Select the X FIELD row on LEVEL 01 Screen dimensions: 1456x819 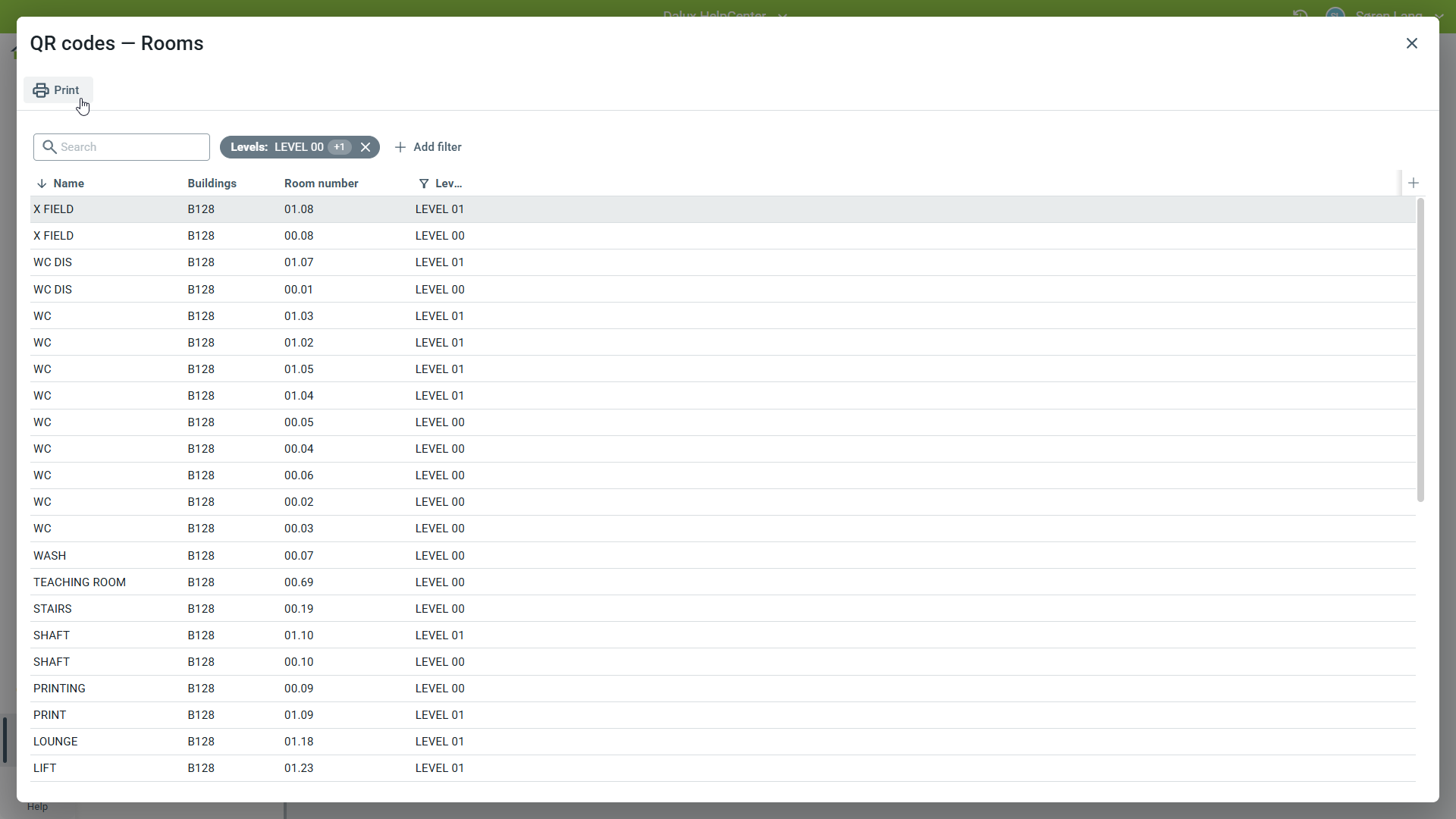point(54,209)
